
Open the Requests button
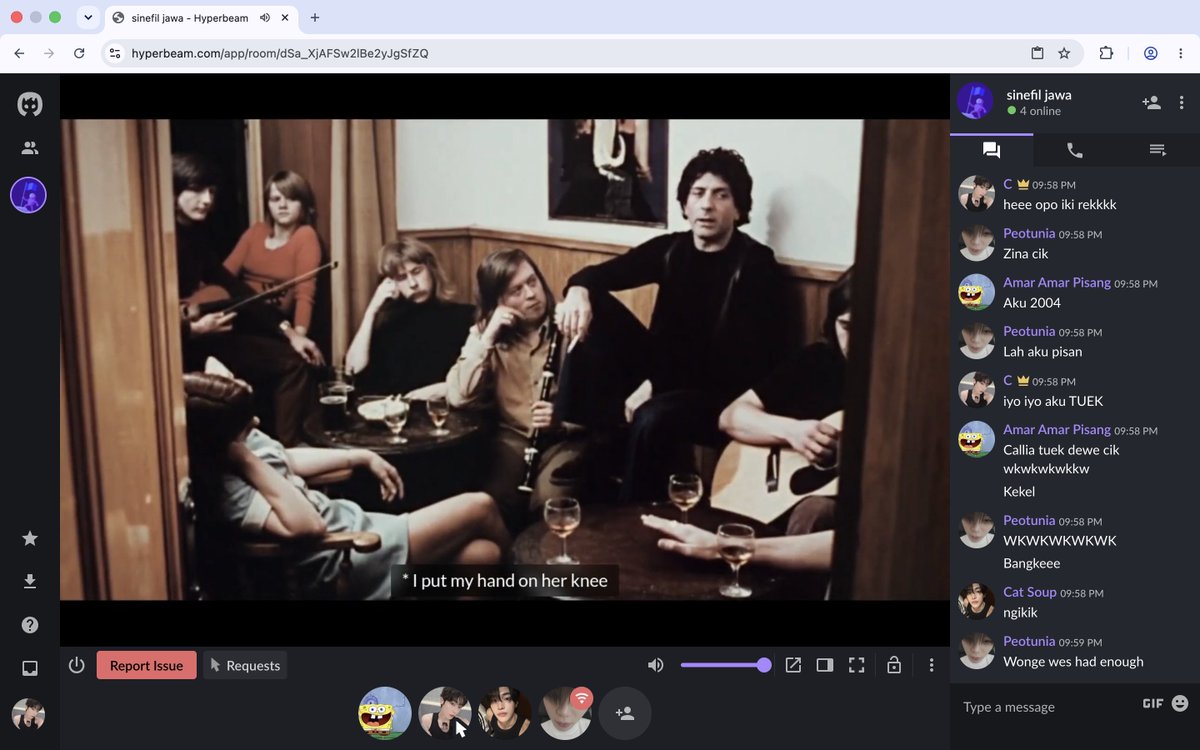click(245, 665)
